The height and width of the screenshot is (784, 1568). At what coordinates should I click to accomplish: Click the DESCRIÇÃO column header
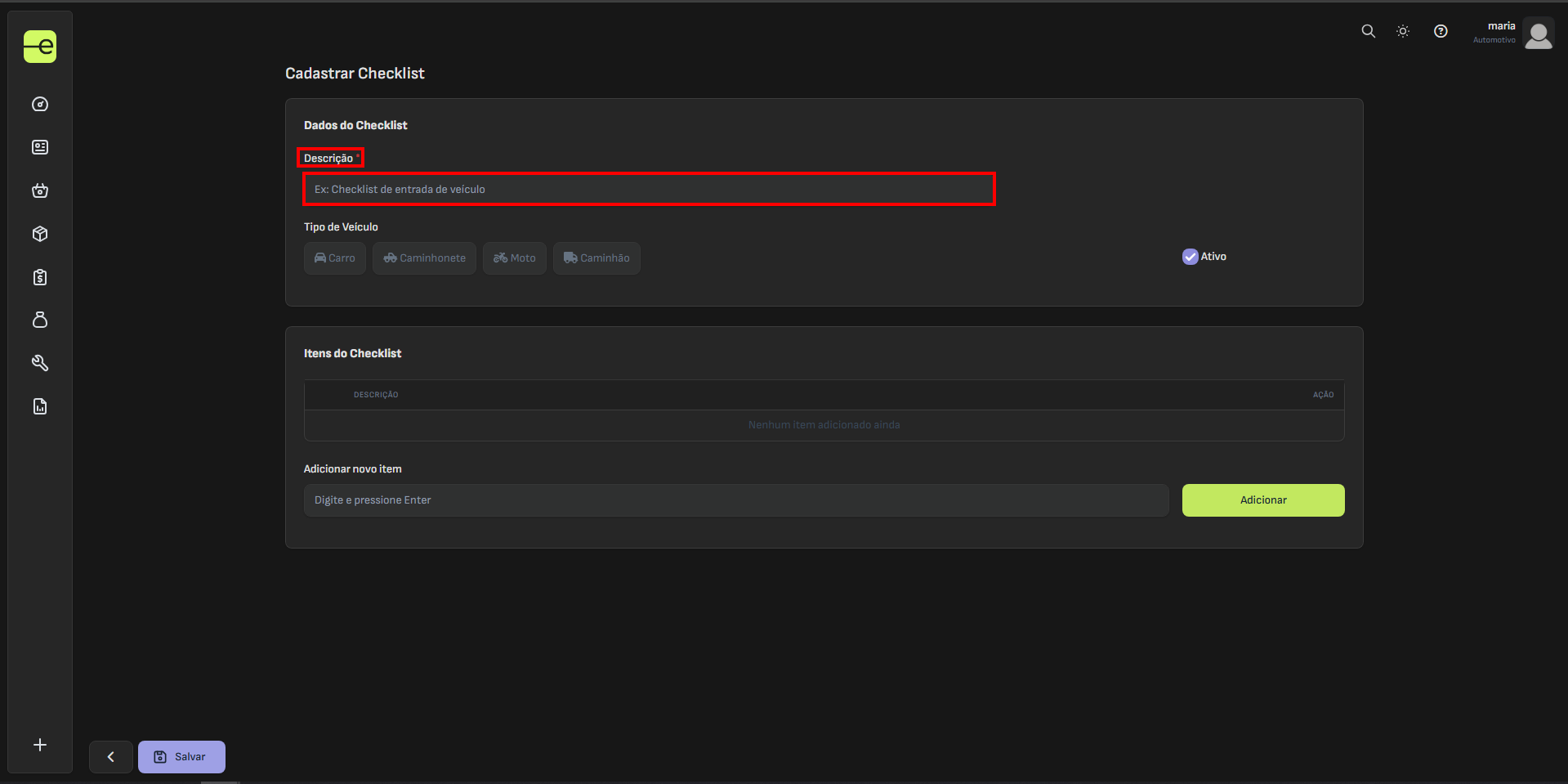point(376,395)
